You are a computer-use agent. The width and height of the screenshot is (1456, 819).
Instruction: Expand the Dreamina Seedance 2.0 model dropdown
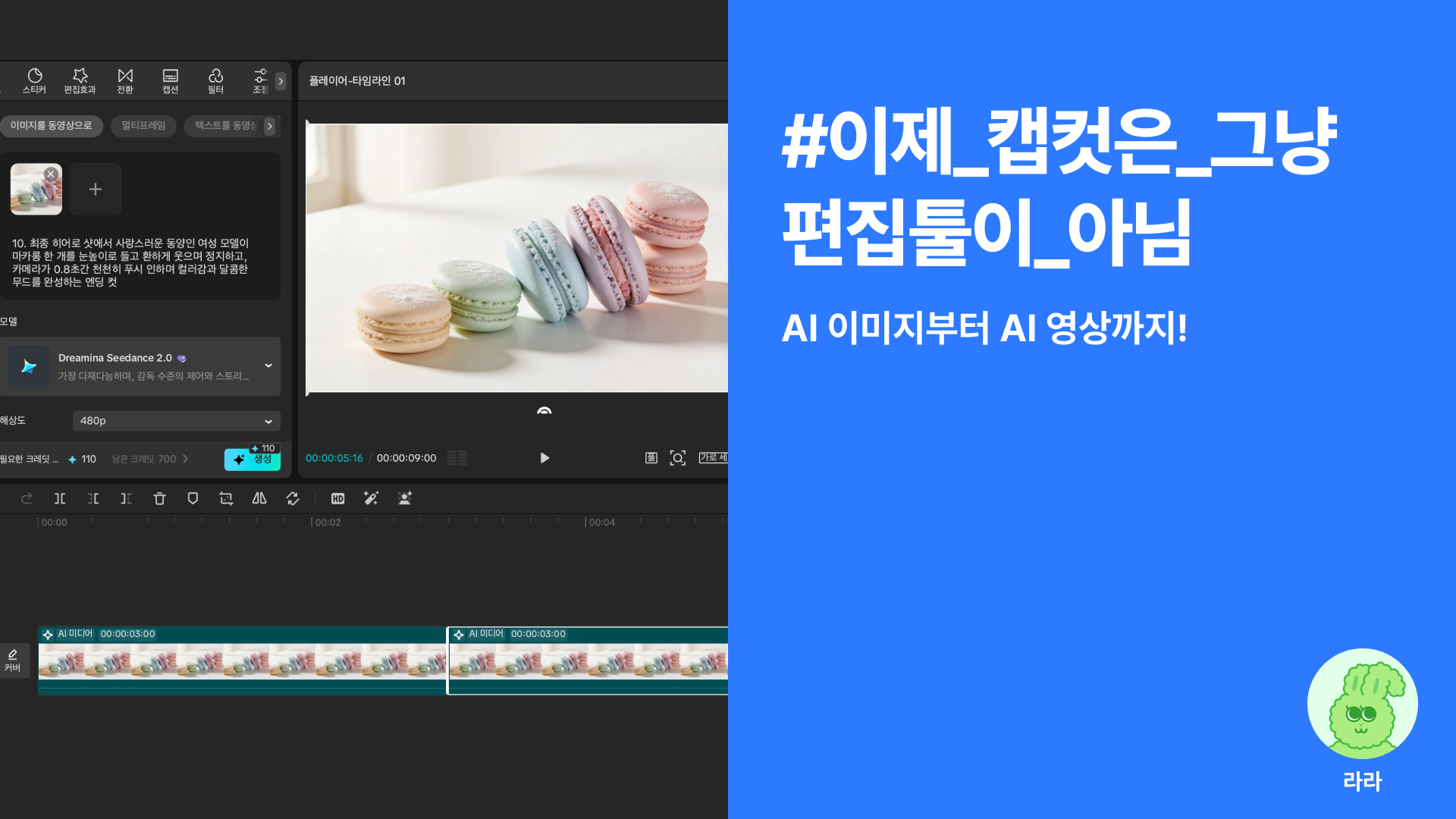click(268, 366)
